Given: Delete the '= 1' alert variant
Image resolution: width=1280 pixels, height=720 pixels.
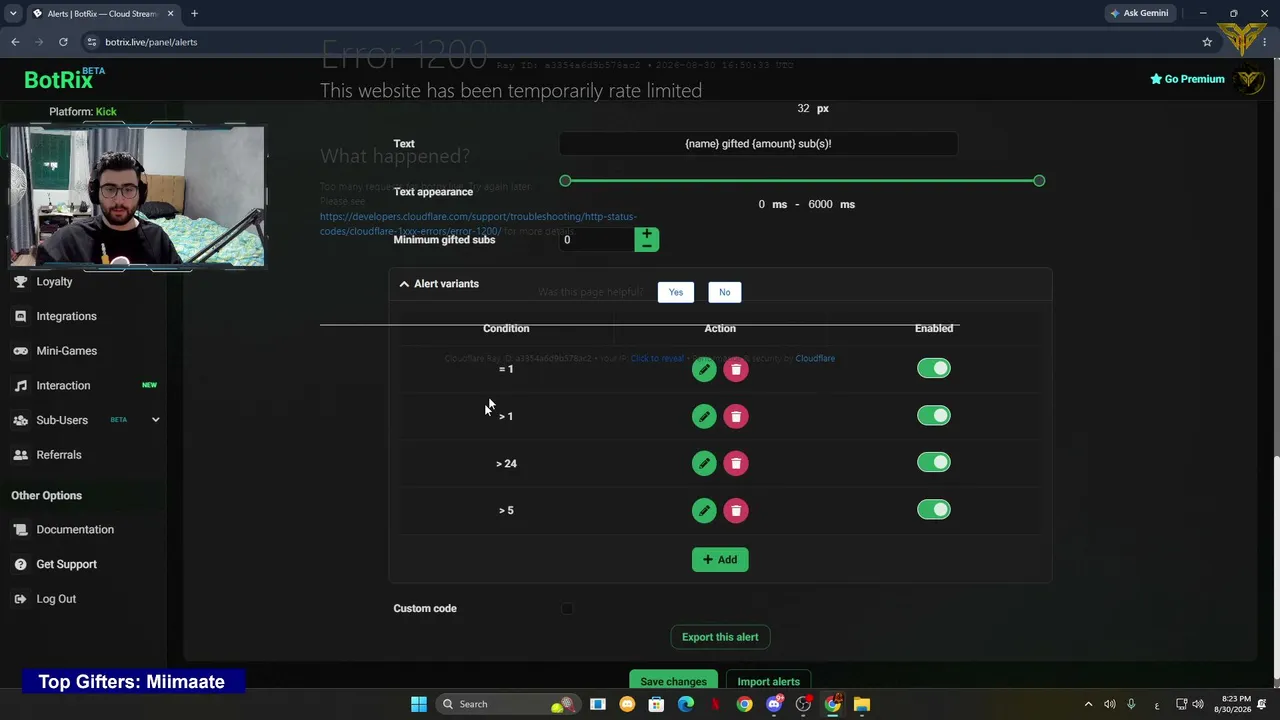Looking at the screenshot, I should click(736, 370).
